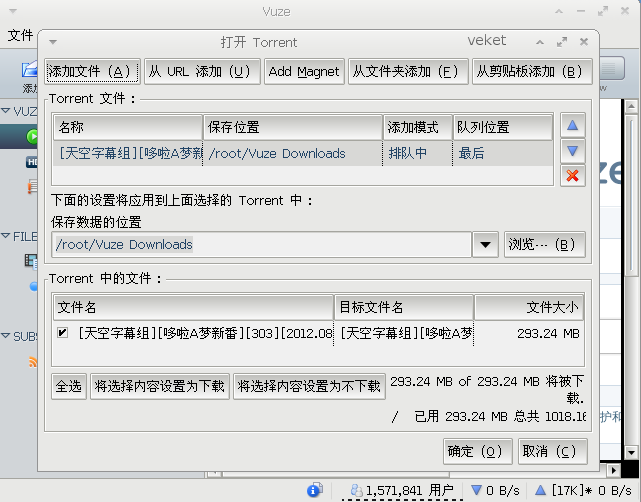This screenshot has height=502, width=641.
Task: Click 从 URL 添加 (U) button
Action: click(x=202, y=72)
